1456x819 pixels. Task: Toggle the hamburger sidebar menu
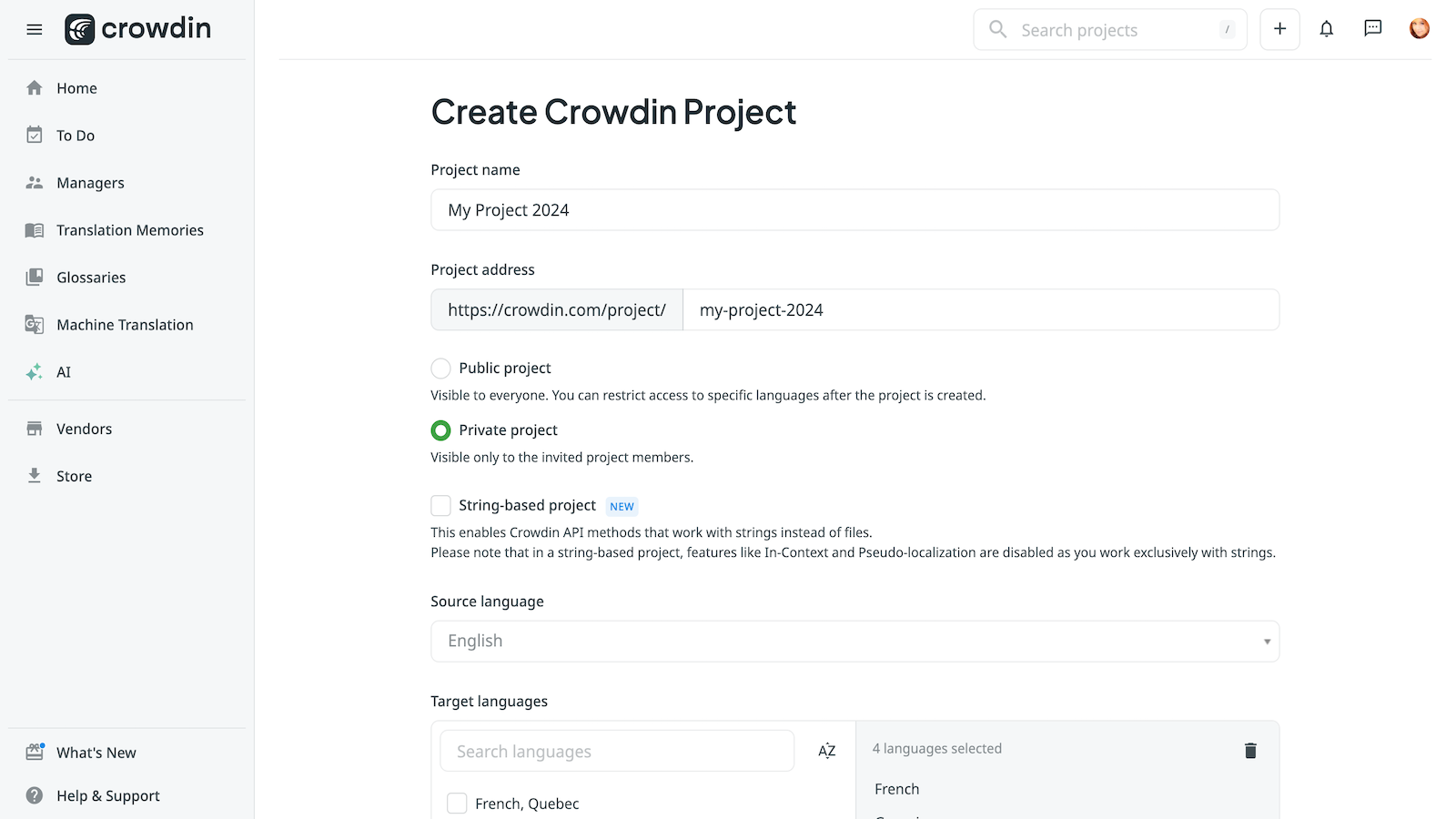tap(35, 29)
